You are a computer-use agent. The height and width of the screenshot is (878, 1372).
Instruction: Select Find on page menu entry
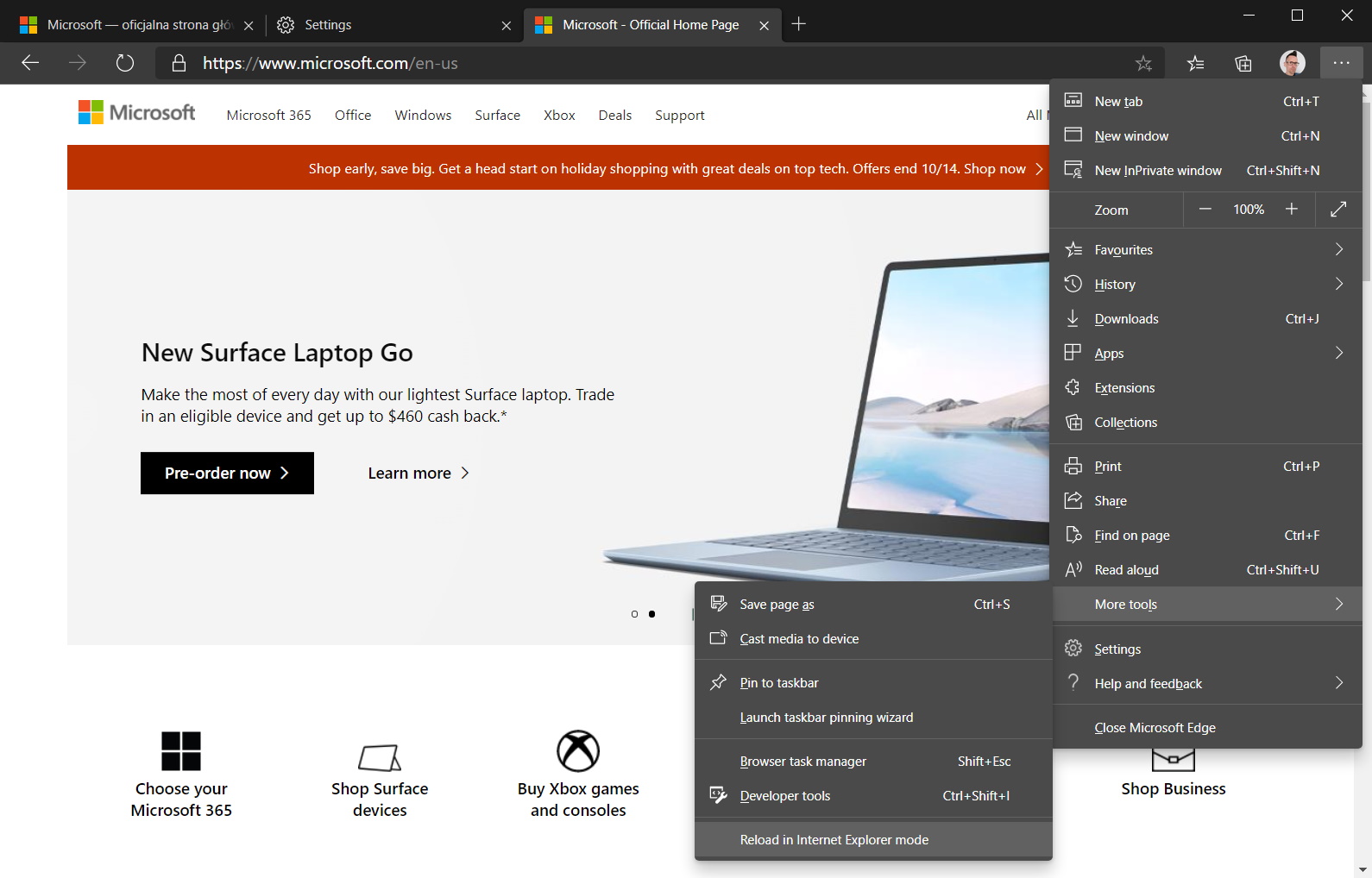1206,536
